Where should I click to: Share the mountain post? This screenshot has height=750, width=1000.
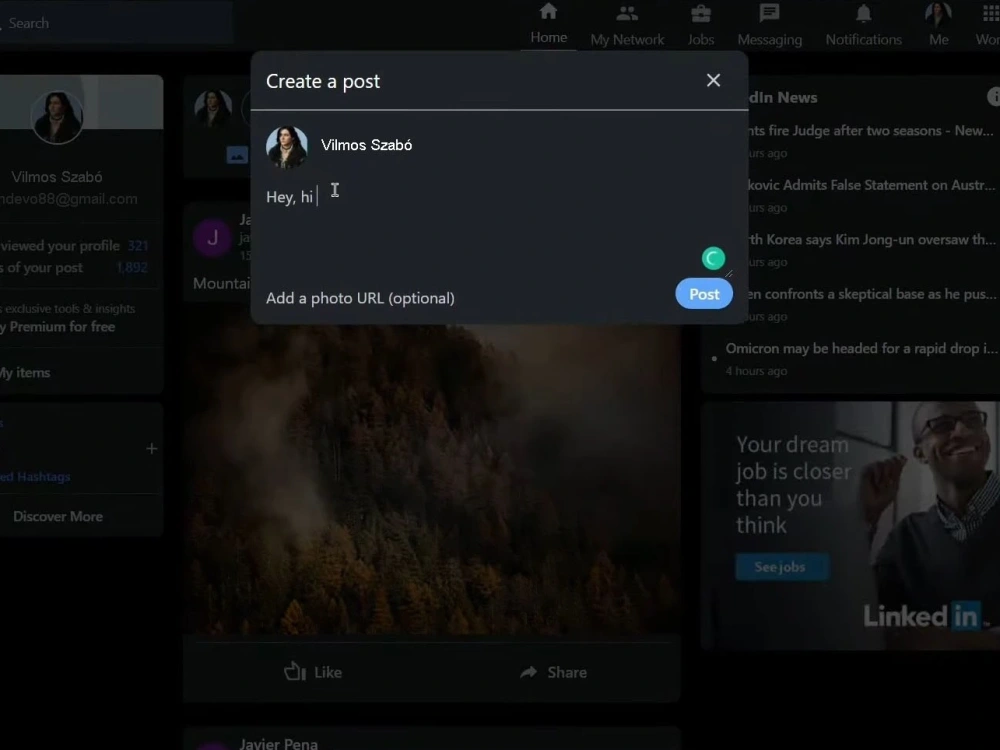pyautogui.click(x=554, y=672)
